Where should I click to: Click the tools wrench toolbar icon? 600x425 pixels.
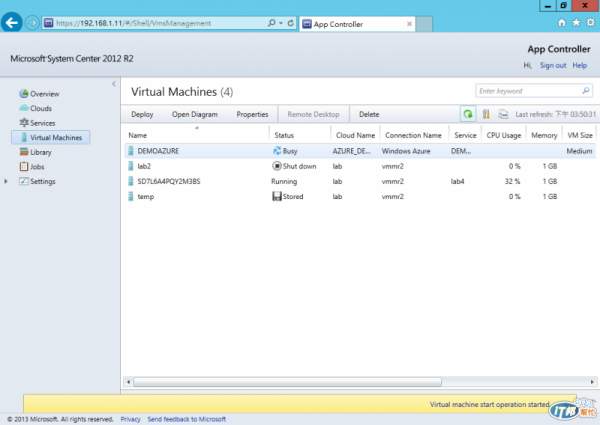tap(486, 114)
